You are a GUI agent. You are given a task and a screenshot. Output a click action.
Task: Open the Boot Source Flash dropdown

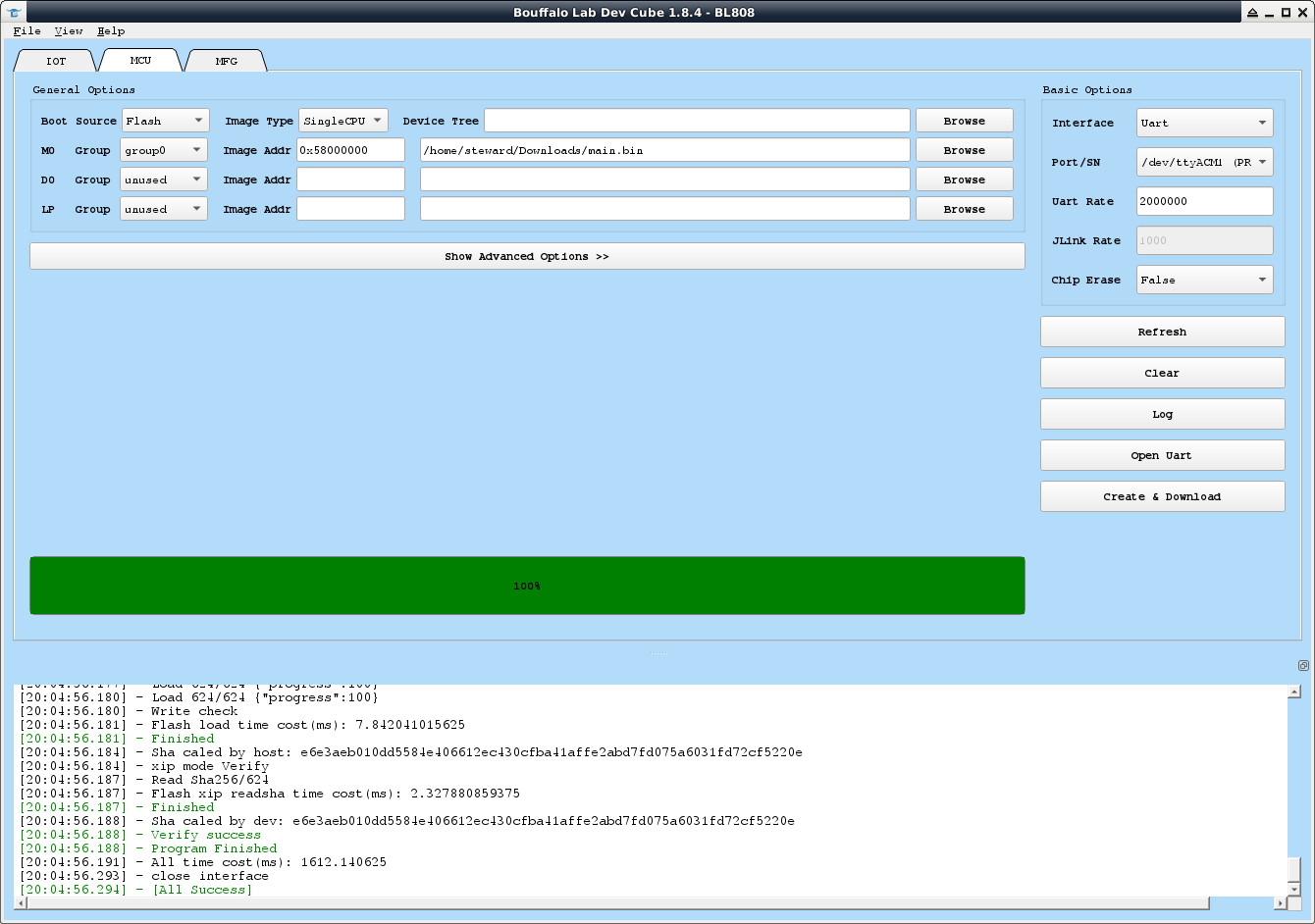tap(165, 121)
